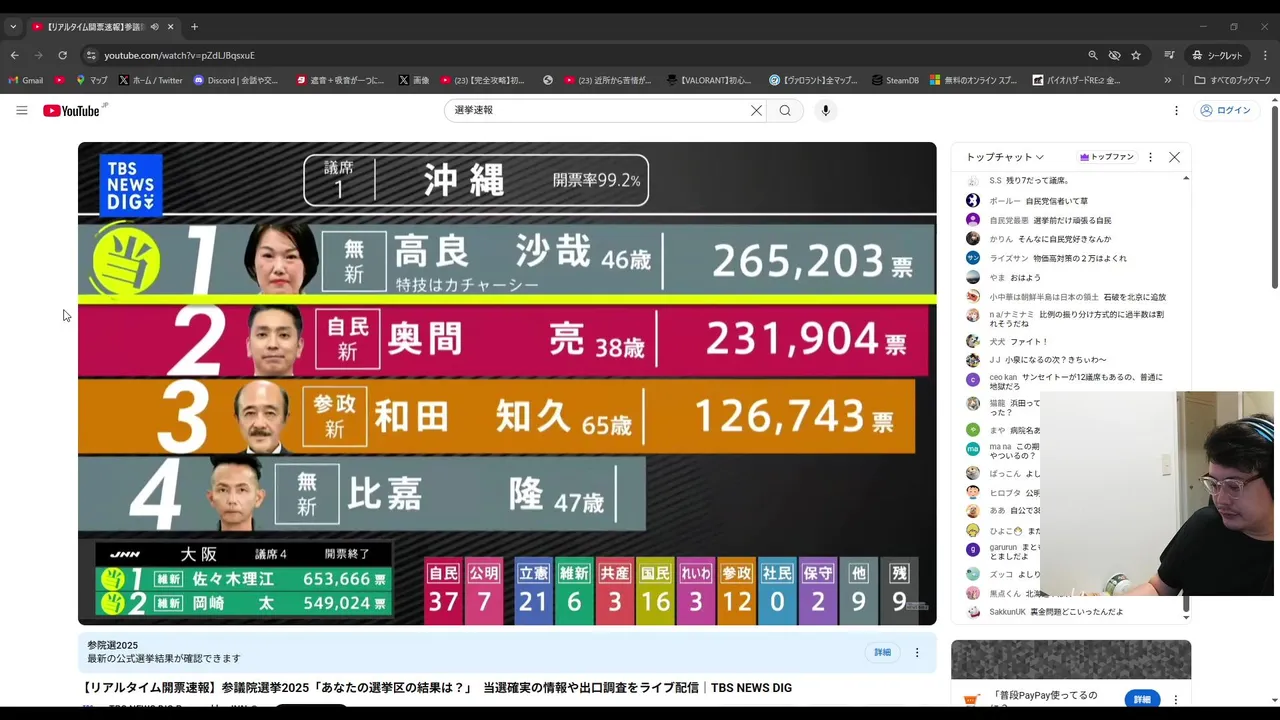Click the トップファン crown badge button

(1106, 157)
